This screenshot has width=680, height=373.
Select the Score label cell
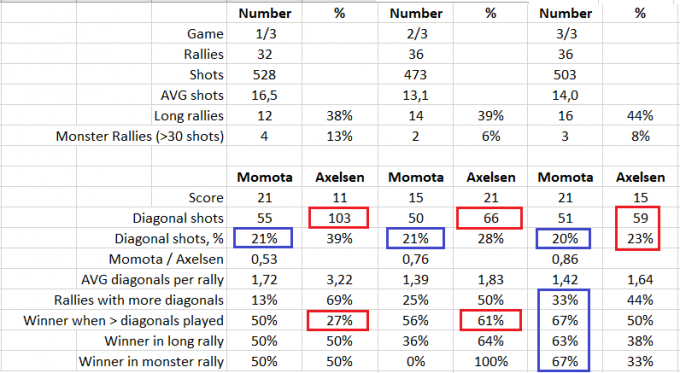(x=206, y=198)
